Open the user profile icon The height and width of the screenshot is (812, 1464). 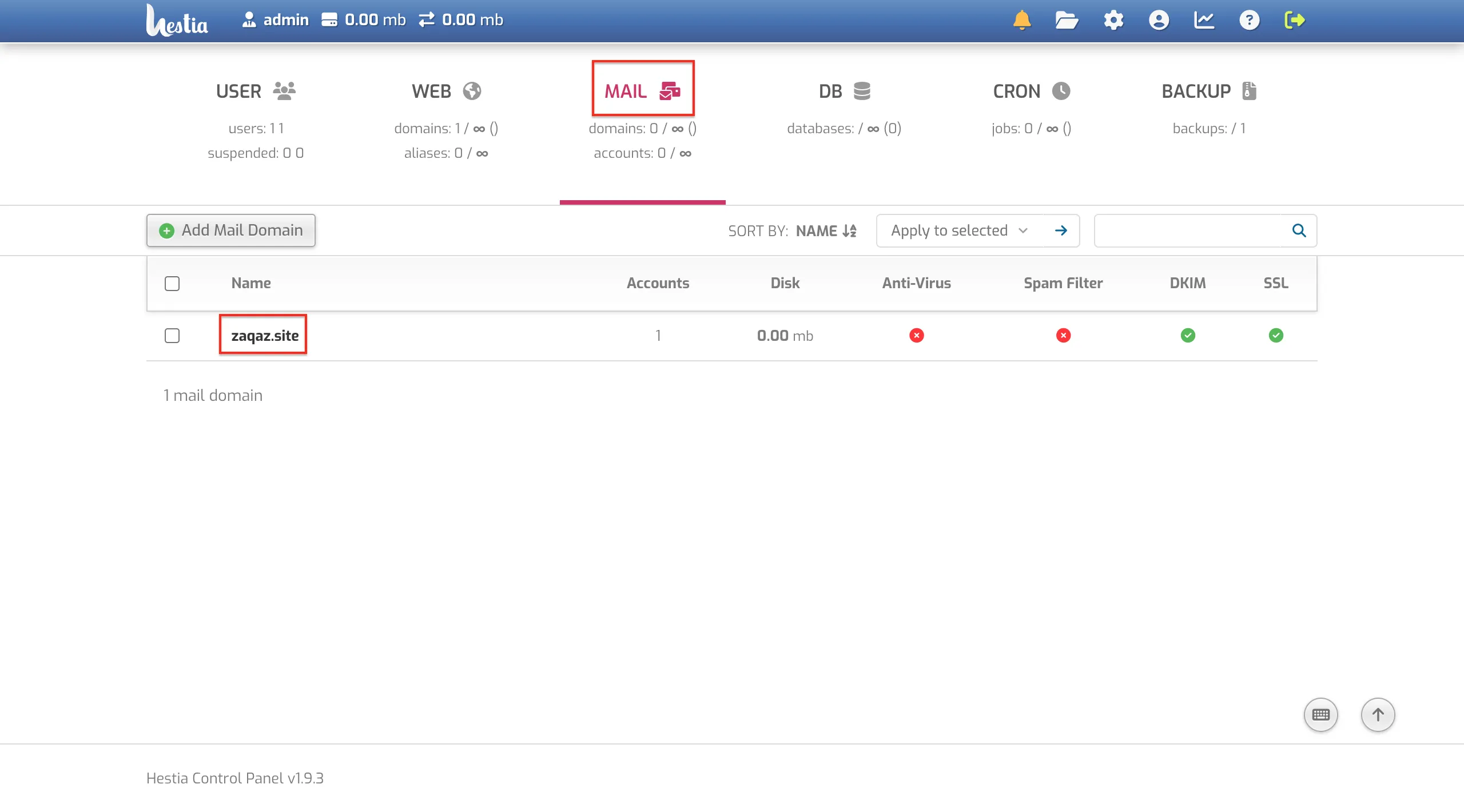click(1159, 20)
